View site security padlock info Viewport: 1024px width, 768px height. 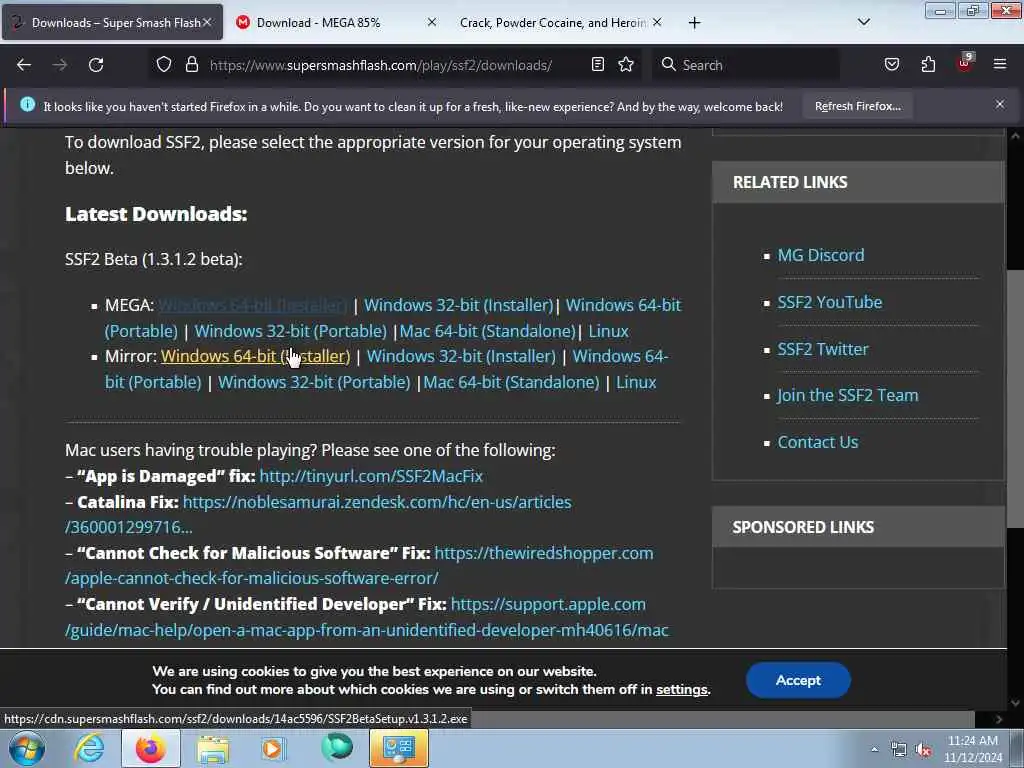point(191,65)
